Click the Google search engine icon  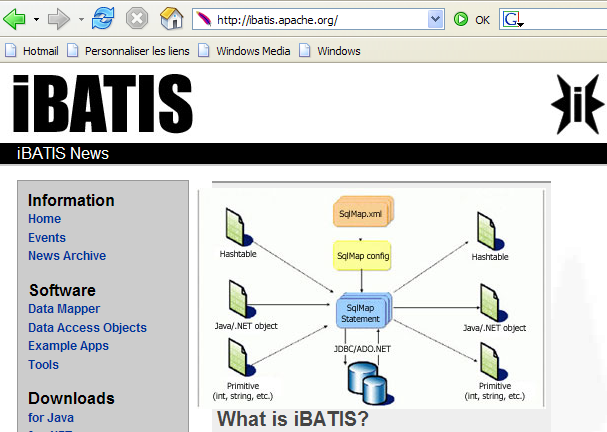coord(512,19)
